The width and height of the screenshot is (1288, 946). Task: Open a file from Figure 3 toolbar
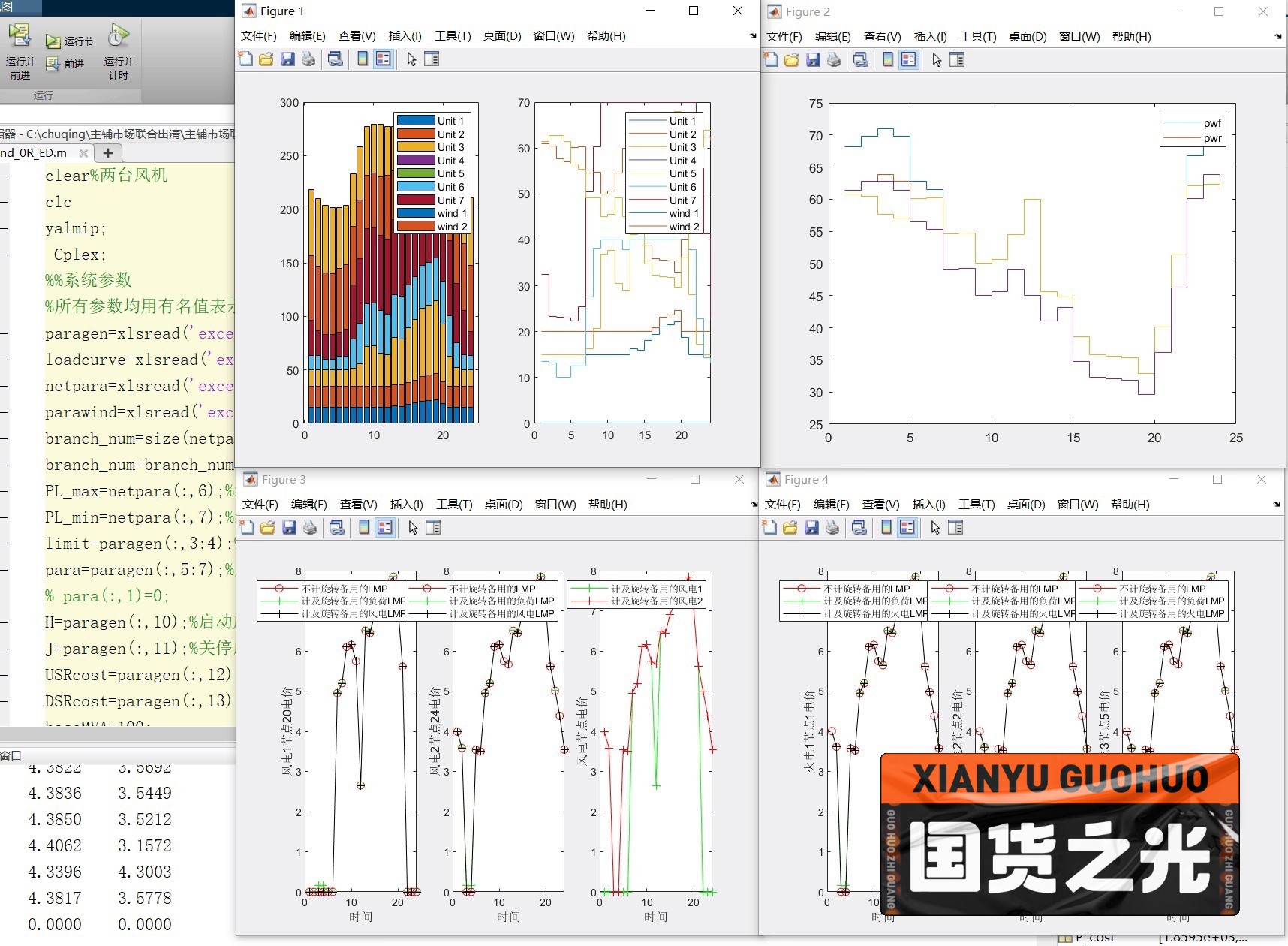click(267, 527)
